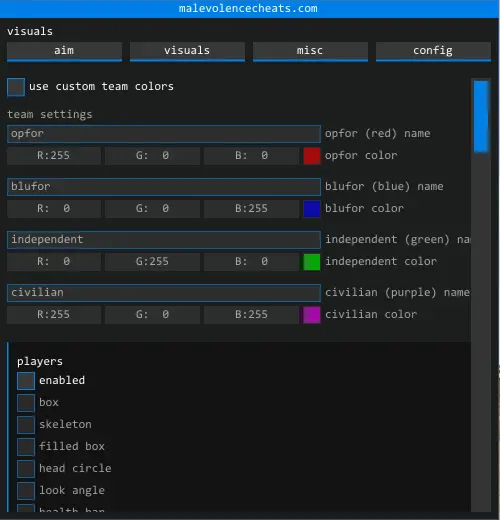Tick the look angle checkbox
The width and height of the screenshot is (500, 520).
[26, 491]
